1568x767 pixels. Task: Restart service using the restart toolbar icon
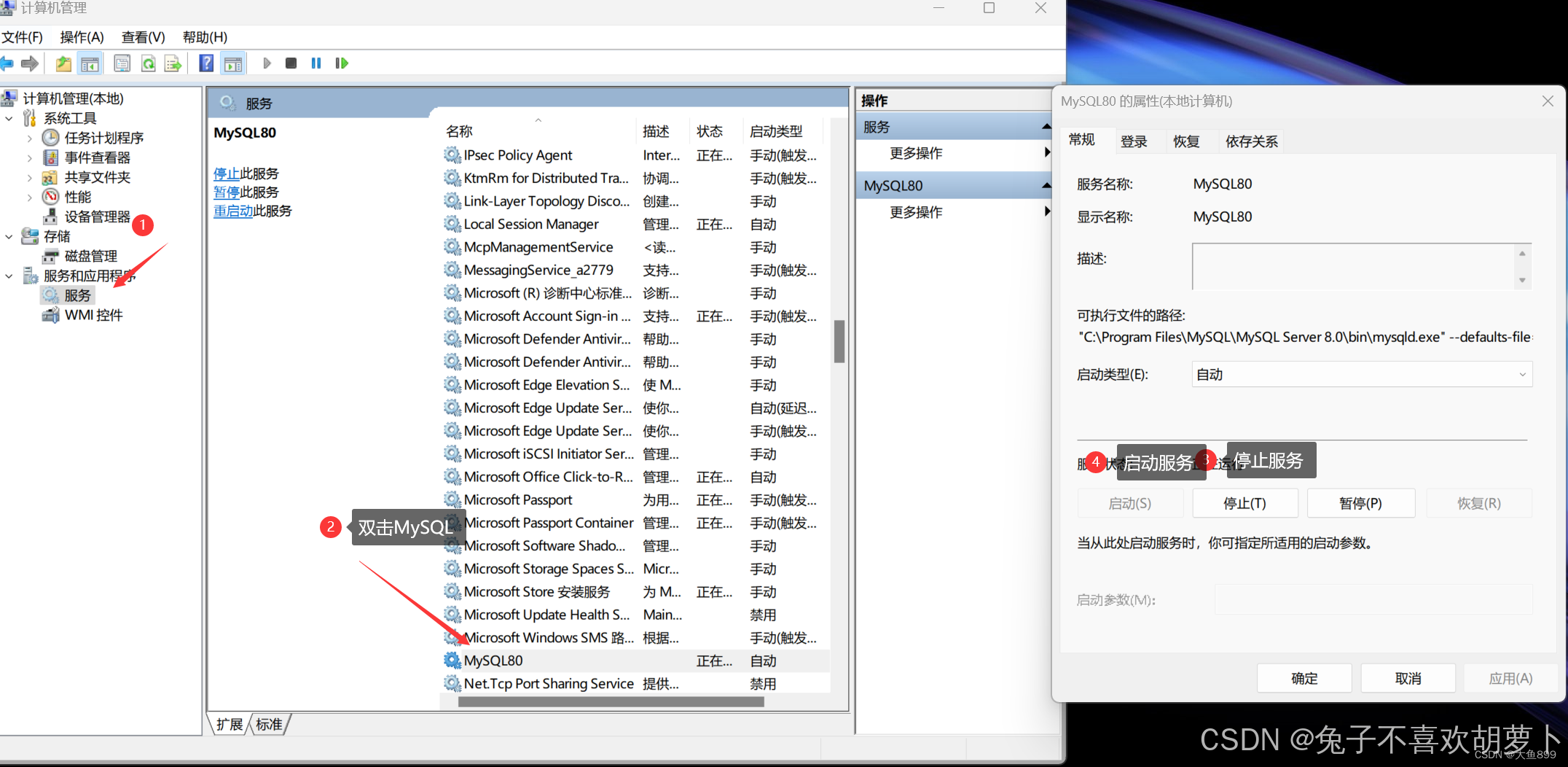tap(341, 63)
